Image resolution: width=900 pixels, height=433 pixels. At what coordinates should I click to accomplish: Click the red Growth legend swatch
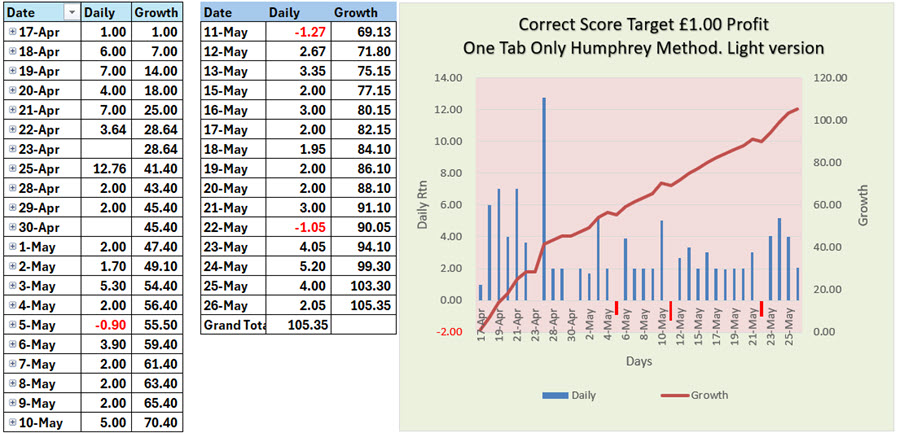pos(678,396)
